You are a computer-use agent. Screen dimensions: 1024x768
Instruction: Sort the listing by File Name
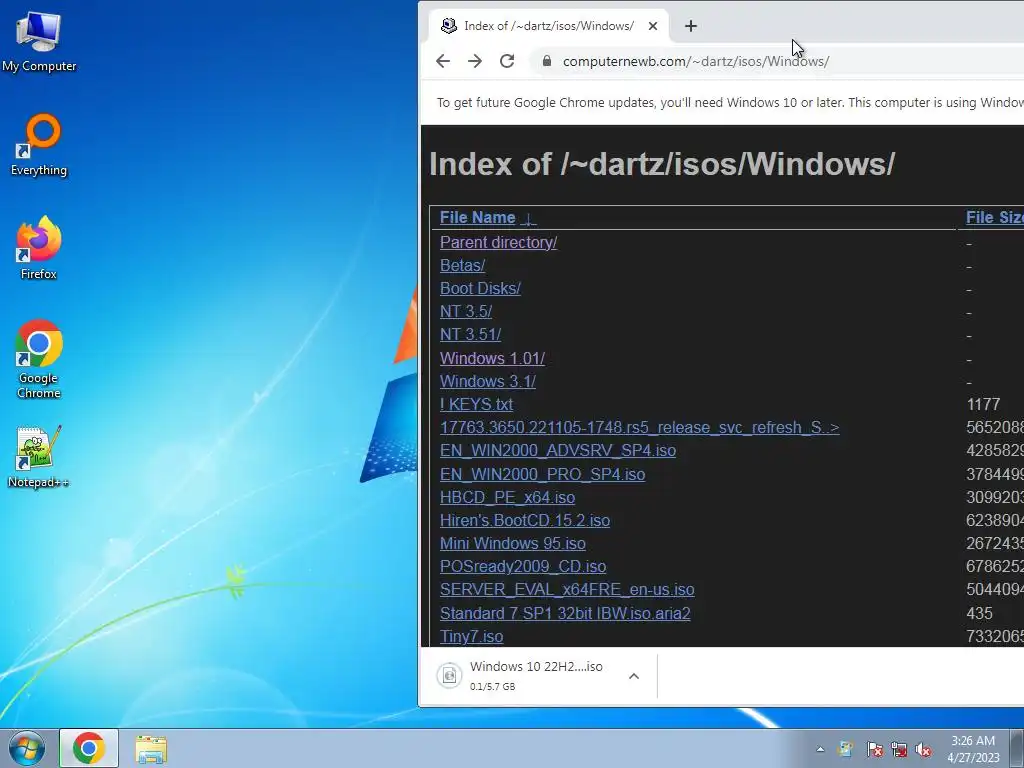click(x=487, y=217)
